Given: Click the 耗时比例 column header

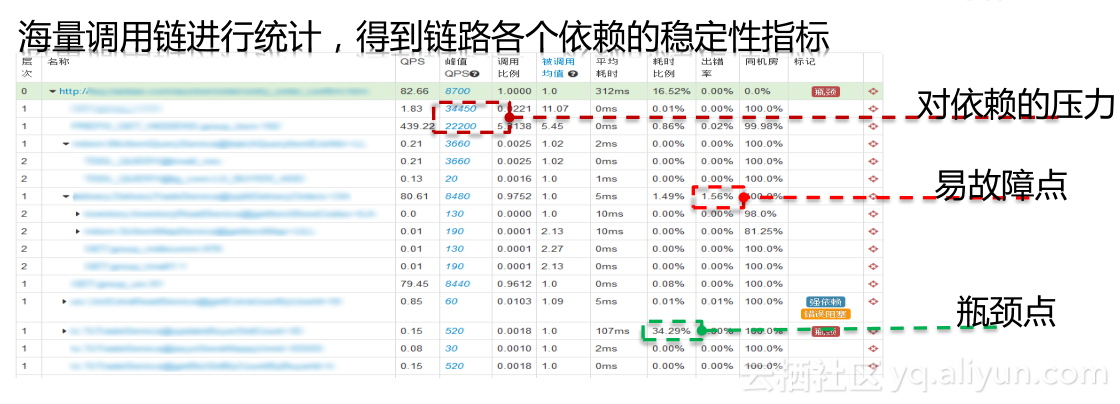Looking at the screenshot, I should coord(663,67).
